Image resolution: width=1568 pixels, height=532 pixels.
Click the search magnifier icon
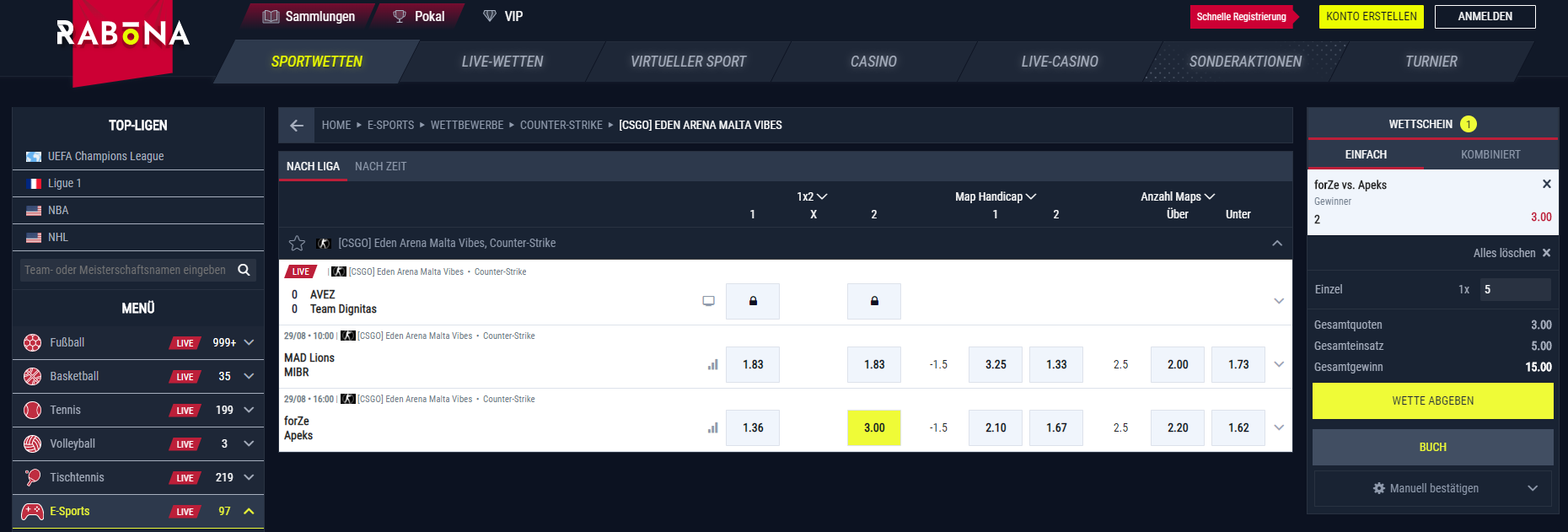pyautogui.click(x=244, y=270)
